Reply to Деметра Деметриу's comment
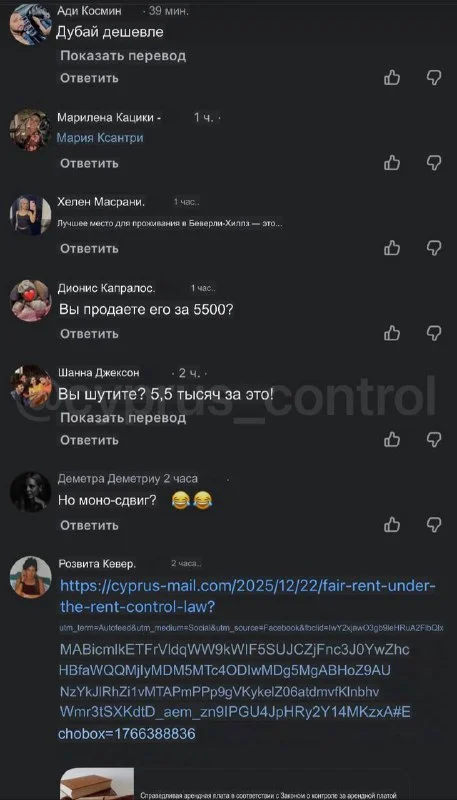This screenshot has width=457, height=800. [x=89, y=525]
